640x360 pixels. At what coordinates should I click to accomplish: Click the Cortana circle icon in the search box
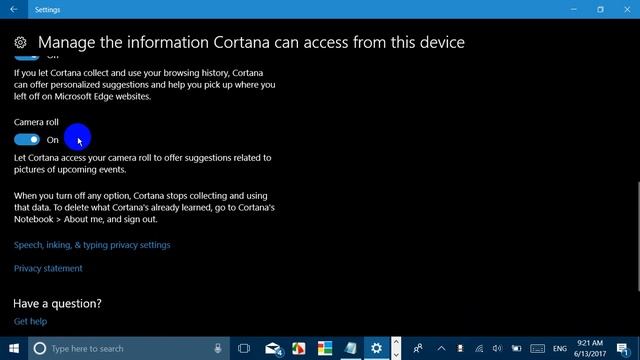point(40,349)
